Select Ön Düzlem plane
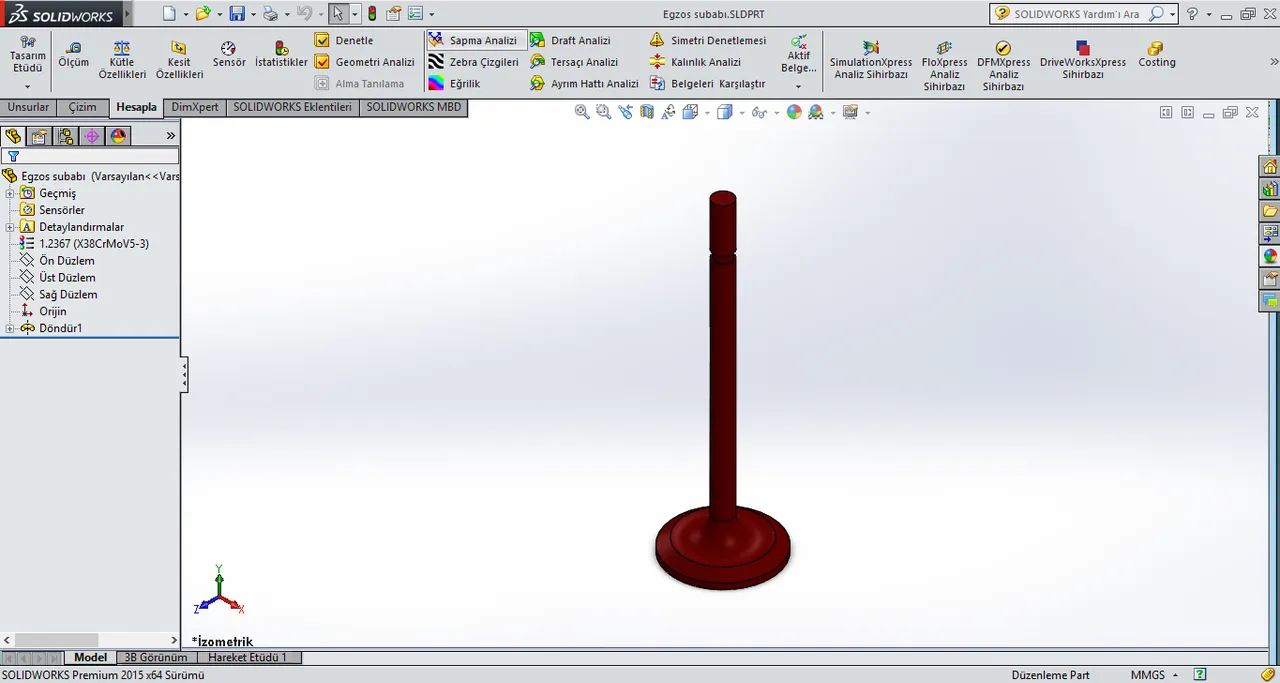 click(67, 261)
